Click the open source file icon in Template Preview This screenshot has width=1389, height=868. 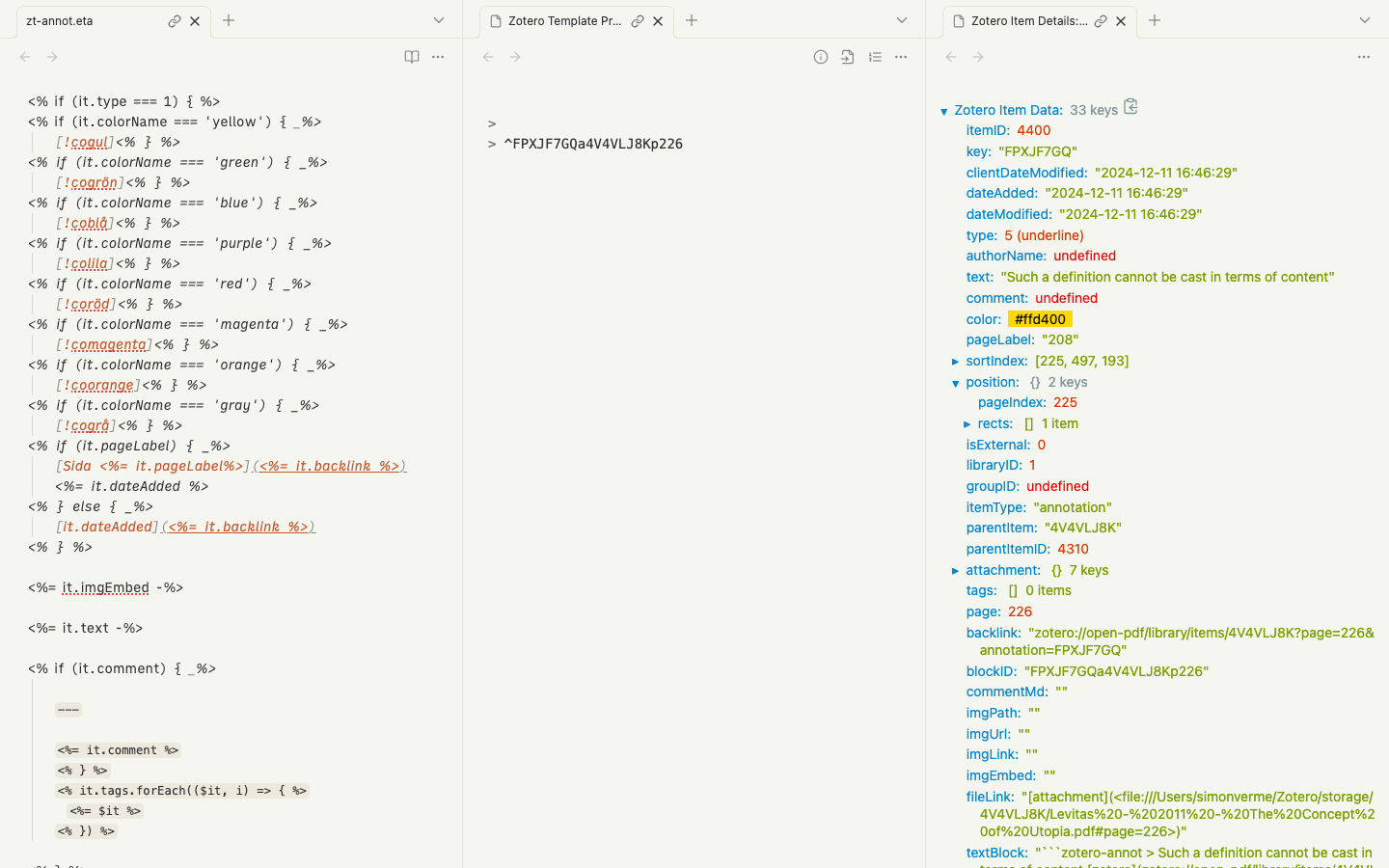pyautogui.click(x=848, y=57)
